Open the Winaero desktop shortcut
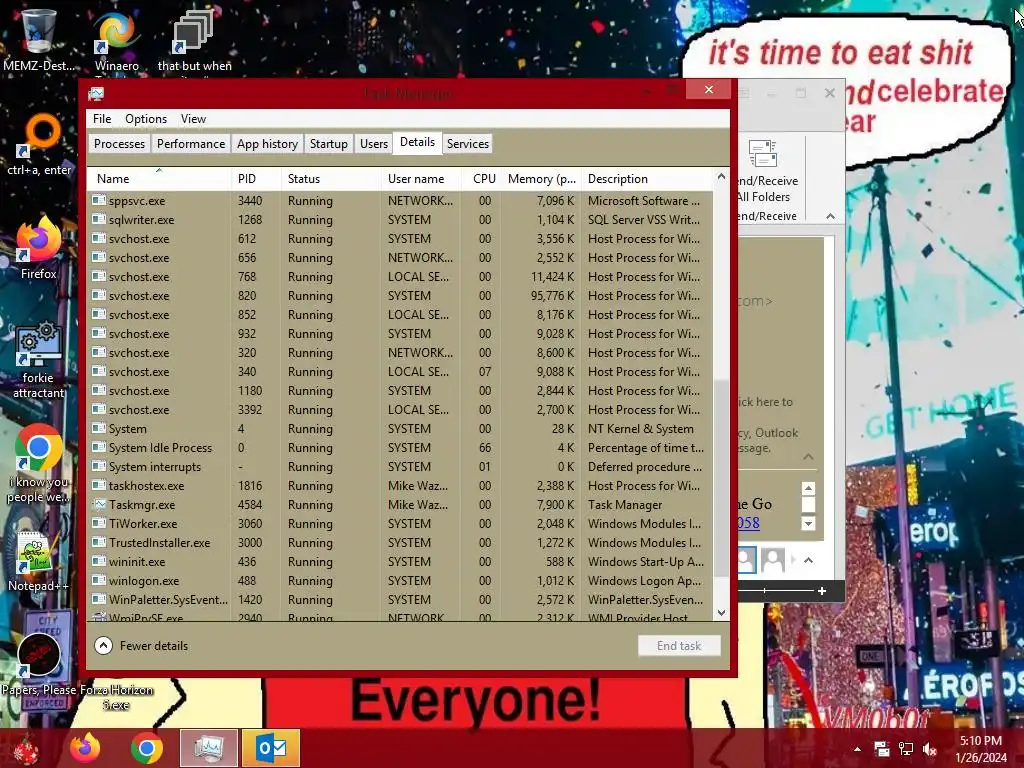 116,40
